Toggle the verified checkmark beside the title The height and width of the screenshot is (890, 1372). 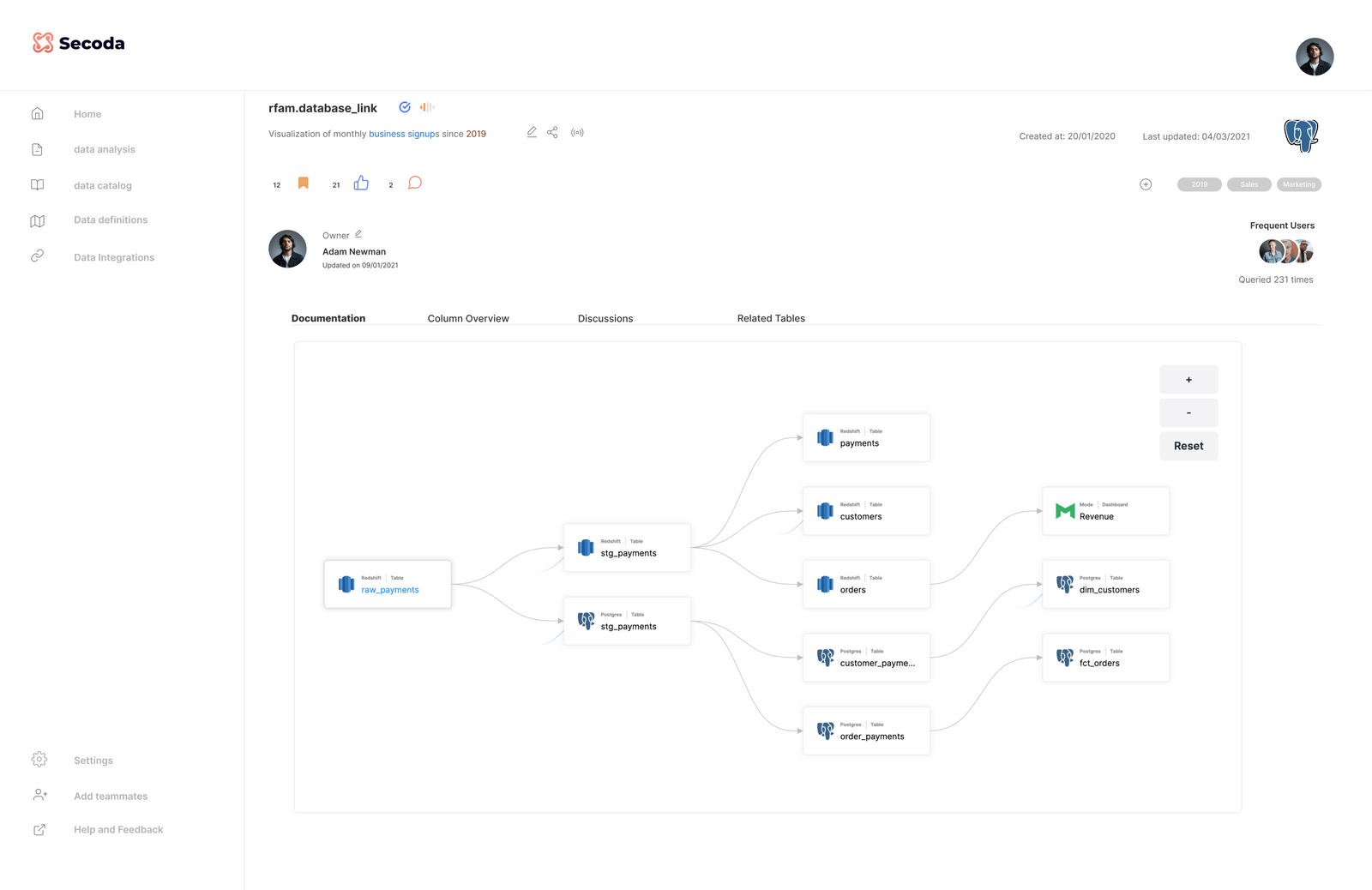(405, 107)
